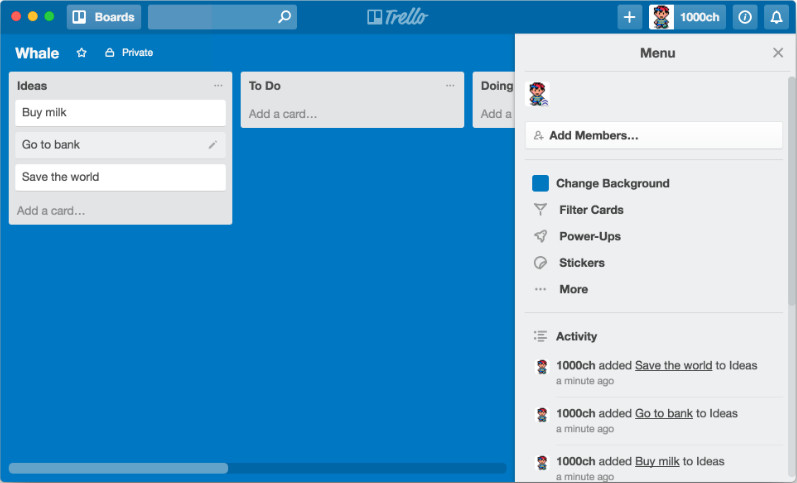Viewport: 797px width, 483px height.
Task: Open the Go to bank card
Action: (120, 144)
